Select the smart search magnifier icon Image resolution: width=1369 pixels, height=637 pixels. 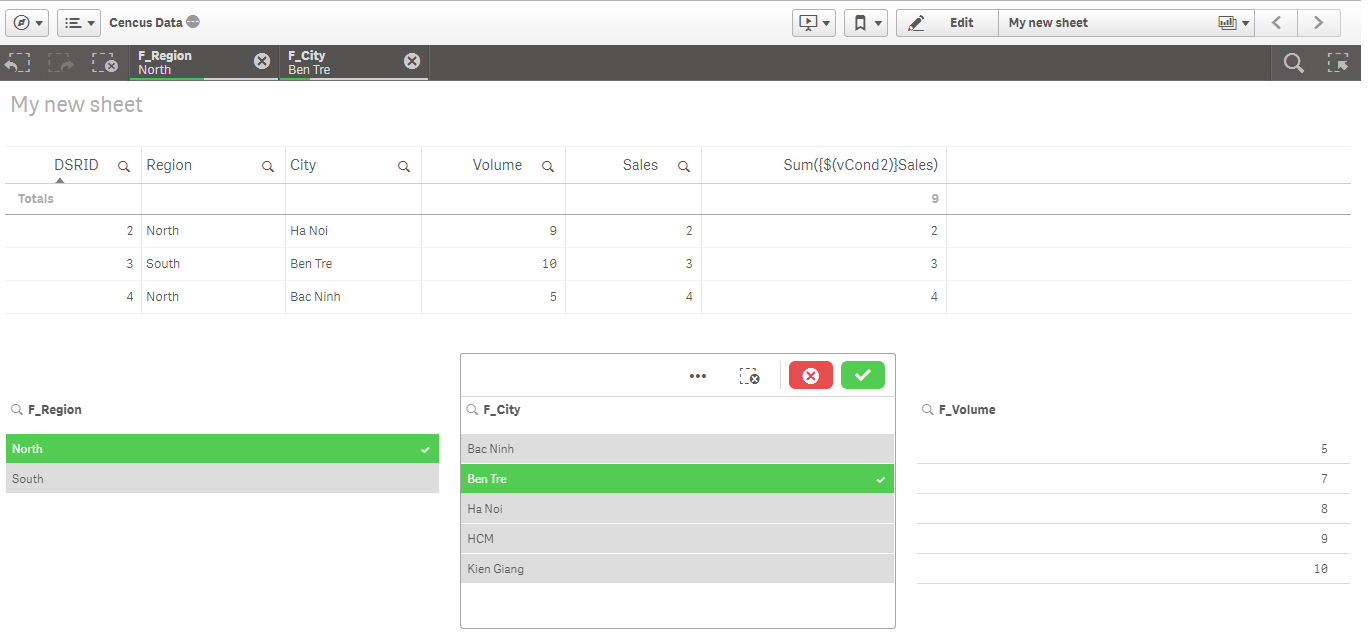[x=1293, y=62]
